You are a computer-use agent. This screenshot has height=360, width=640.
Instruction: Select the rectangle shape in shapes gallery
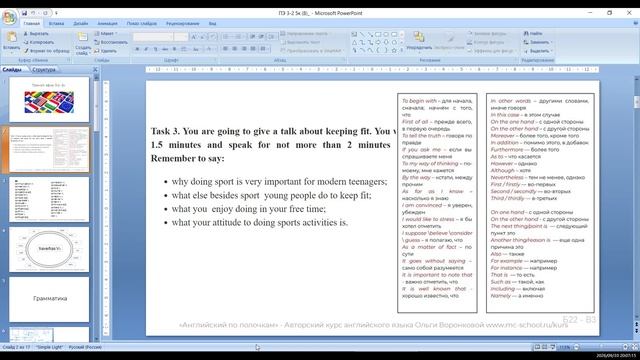pos(378,34)
